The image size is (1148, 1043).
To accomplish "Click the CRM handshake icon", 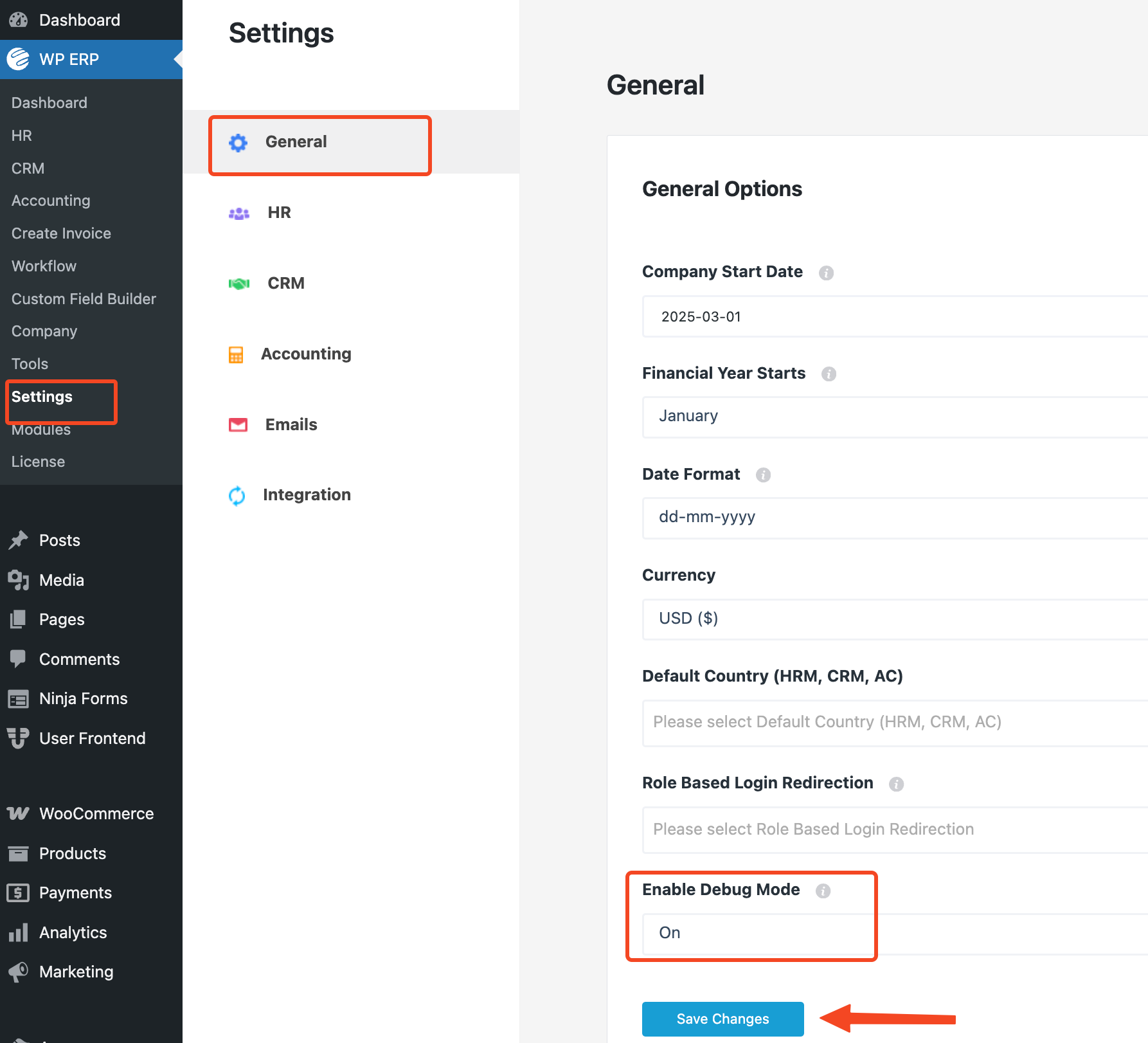I will 238,284.
